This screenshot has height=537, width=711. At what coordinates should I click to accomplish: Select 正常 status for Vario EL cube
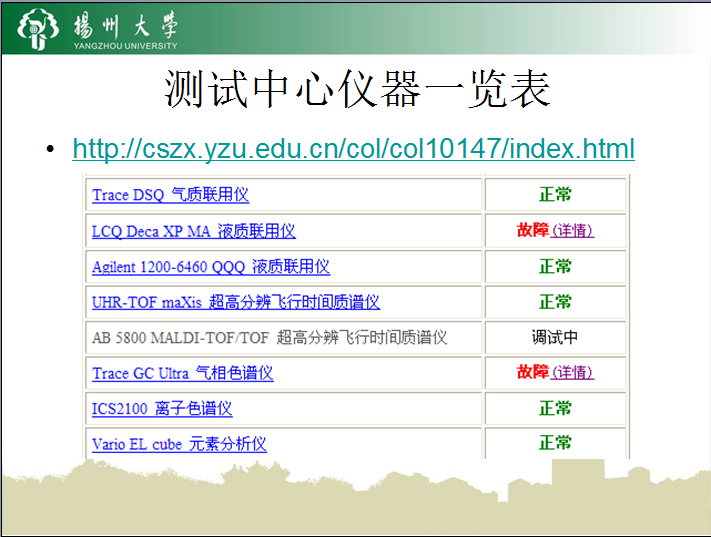pos(555,443)
